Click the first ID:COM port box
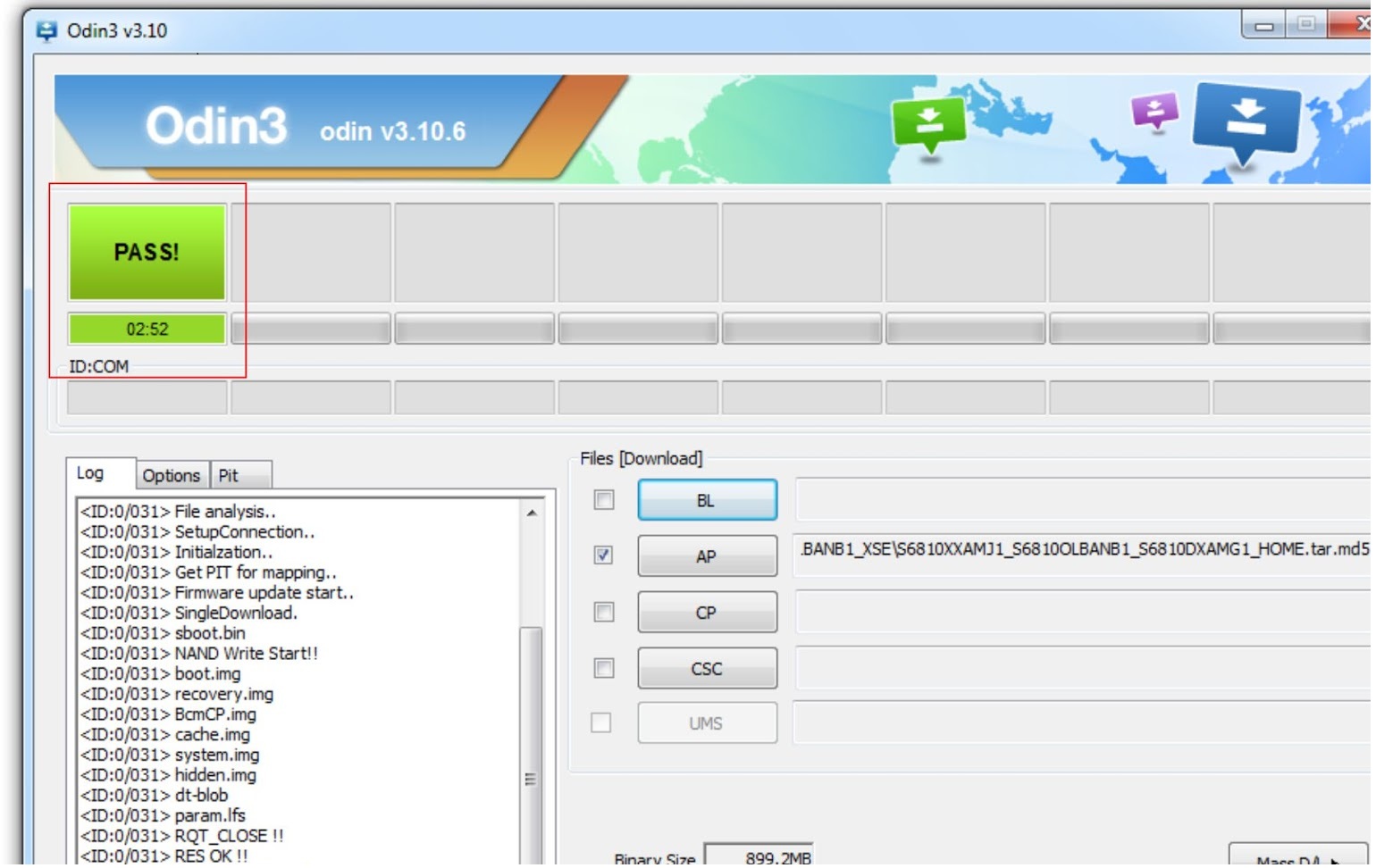The width and height of the screenshot is (1376, 868). [147, 397]
